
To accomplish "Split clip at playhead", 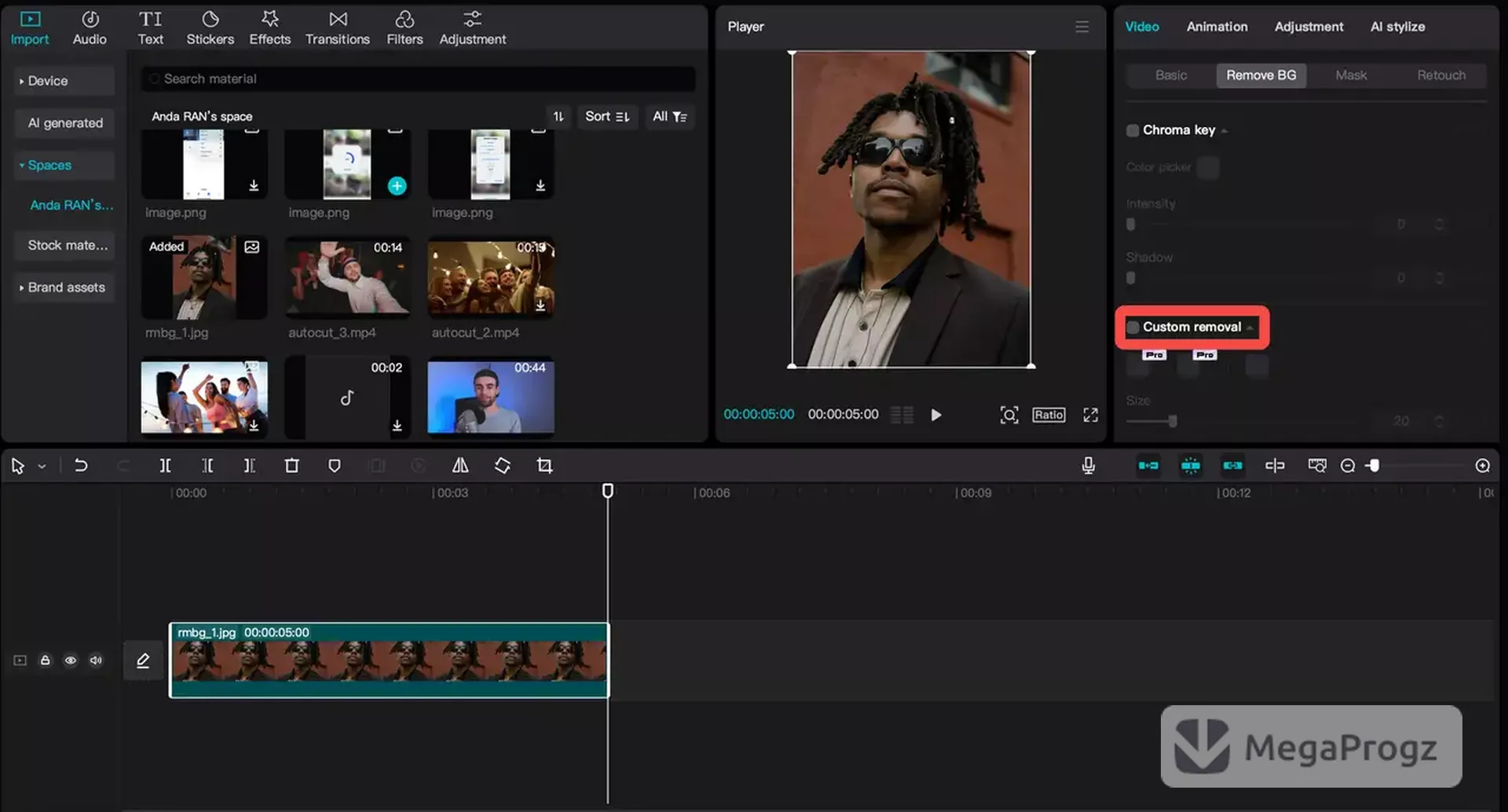I will click(165, 466).
